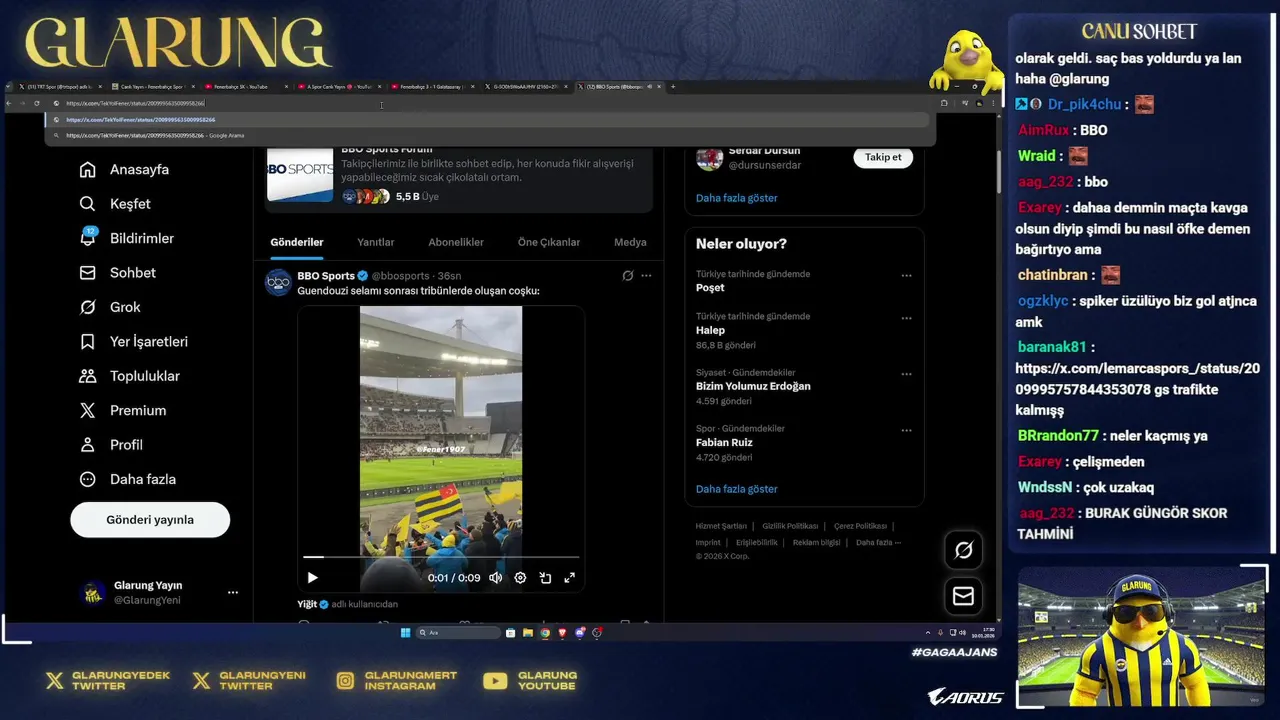Open Profil in the sidebar
The width and height of the screenshot is (1280, 720).
110,445
